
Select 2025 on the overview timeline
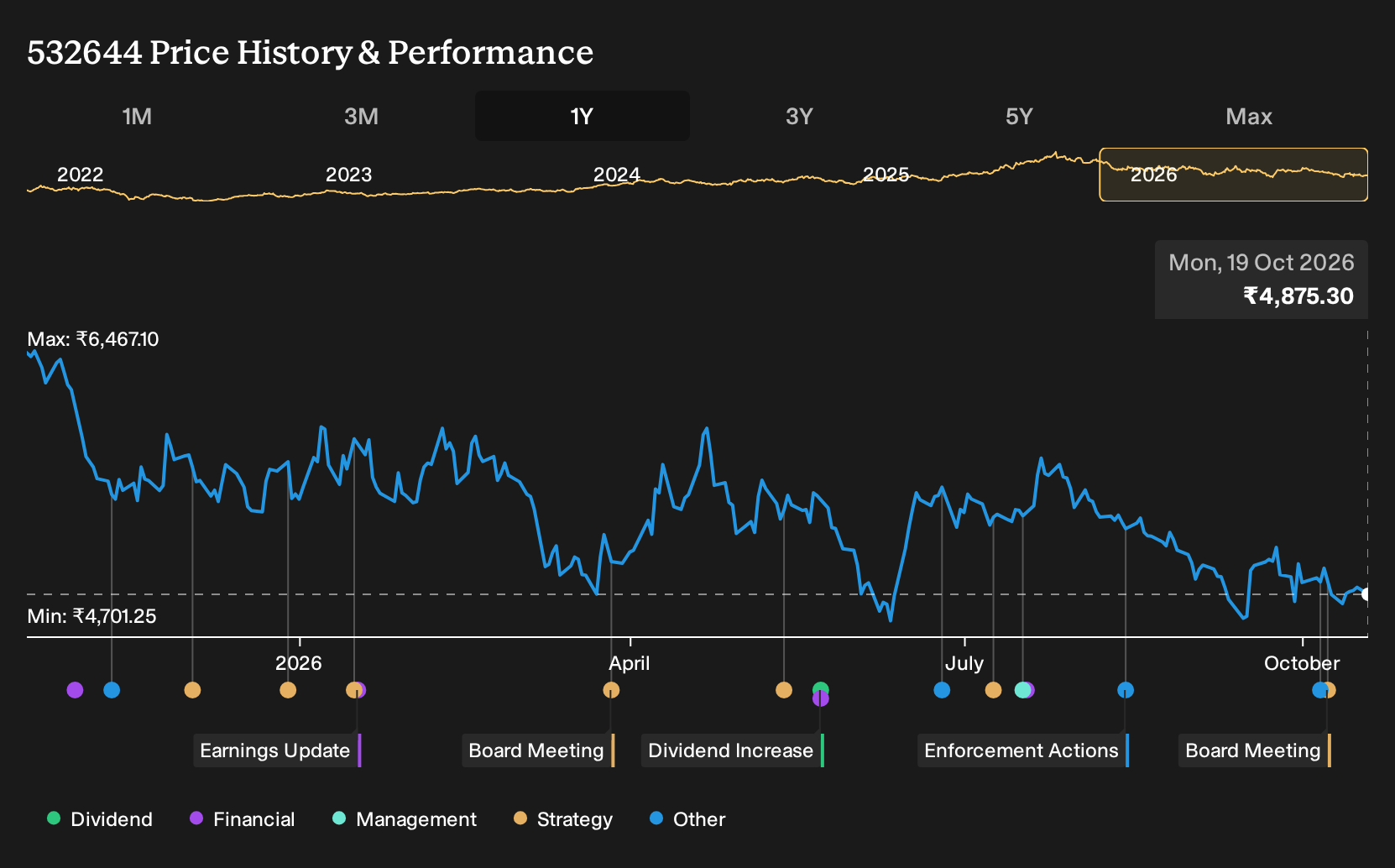[886, 175]
